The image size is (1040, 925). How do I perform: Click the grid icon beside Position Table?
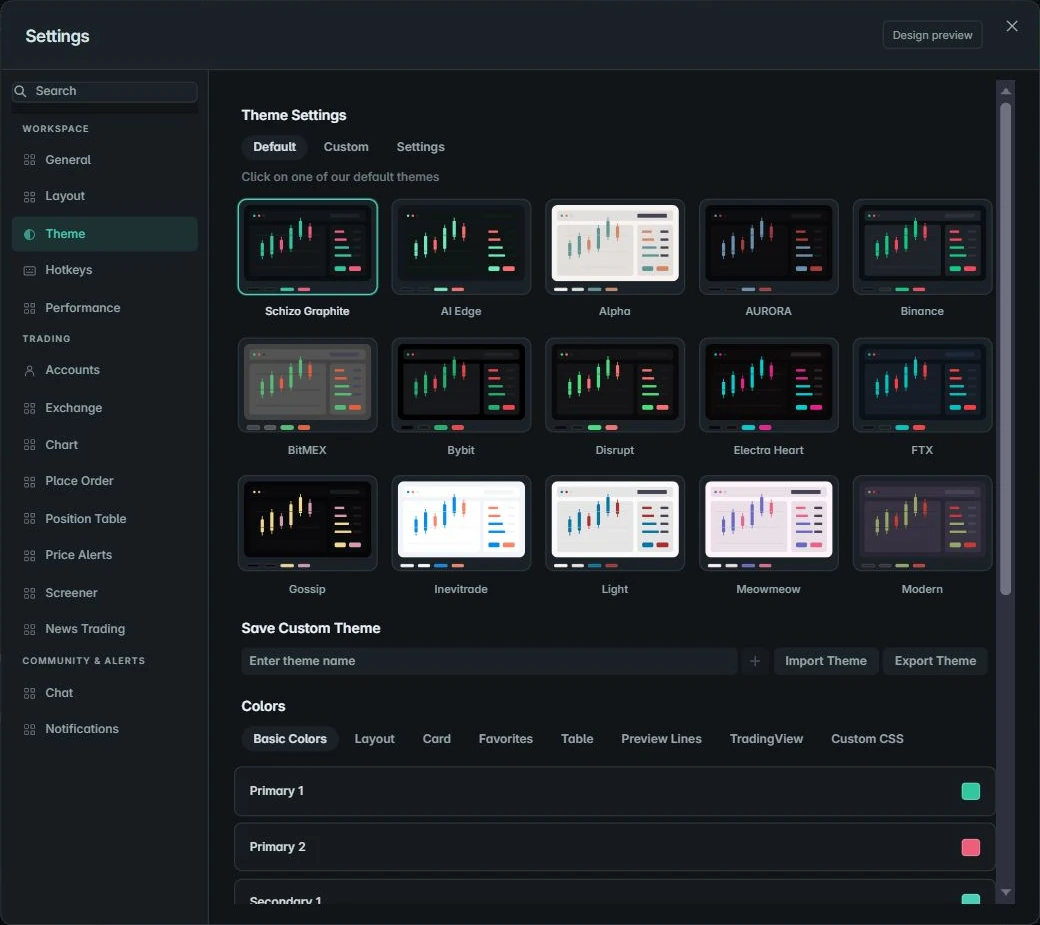pos(29,519)
